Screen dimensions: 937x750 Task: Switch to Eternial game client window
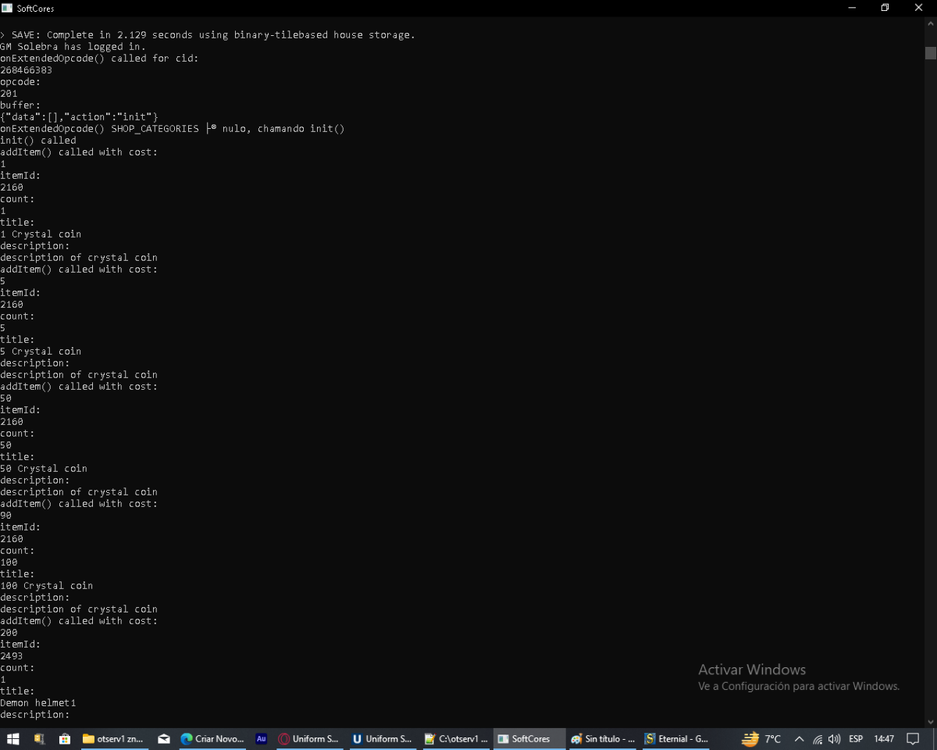(x=677, y=739)
